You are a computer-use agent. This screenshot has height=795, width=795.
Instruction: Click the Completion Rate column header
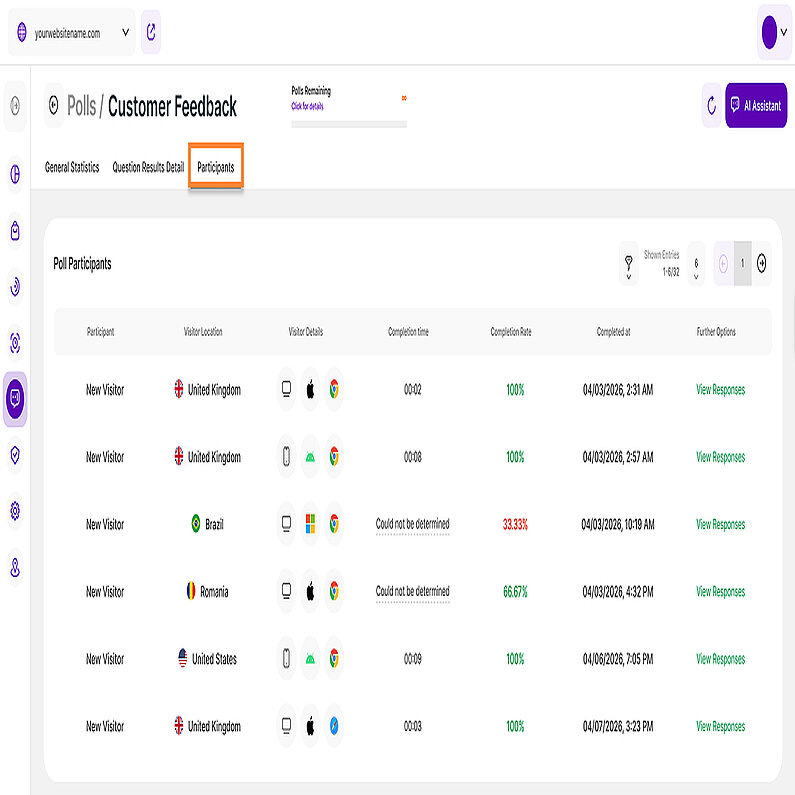click(x=511, y=332)
